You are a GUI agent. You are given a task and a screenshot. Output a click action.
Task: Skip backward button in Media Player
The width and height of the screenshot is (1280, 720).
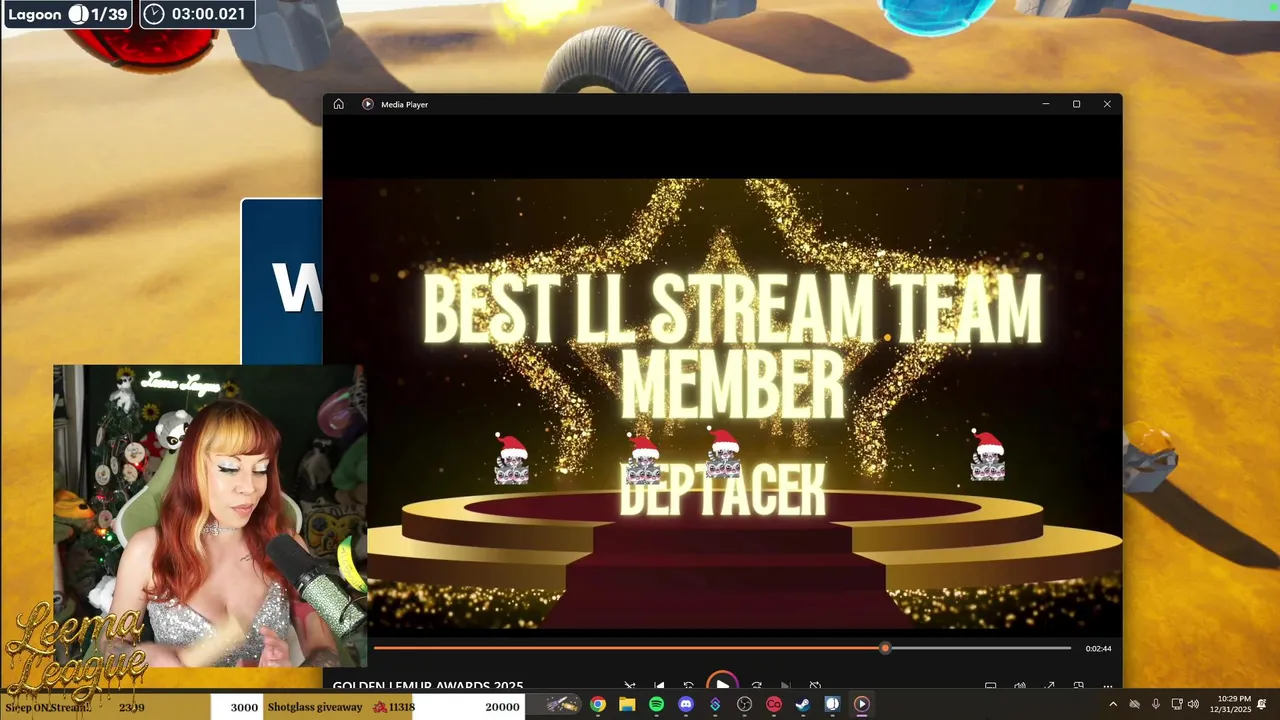pos(688,687)
